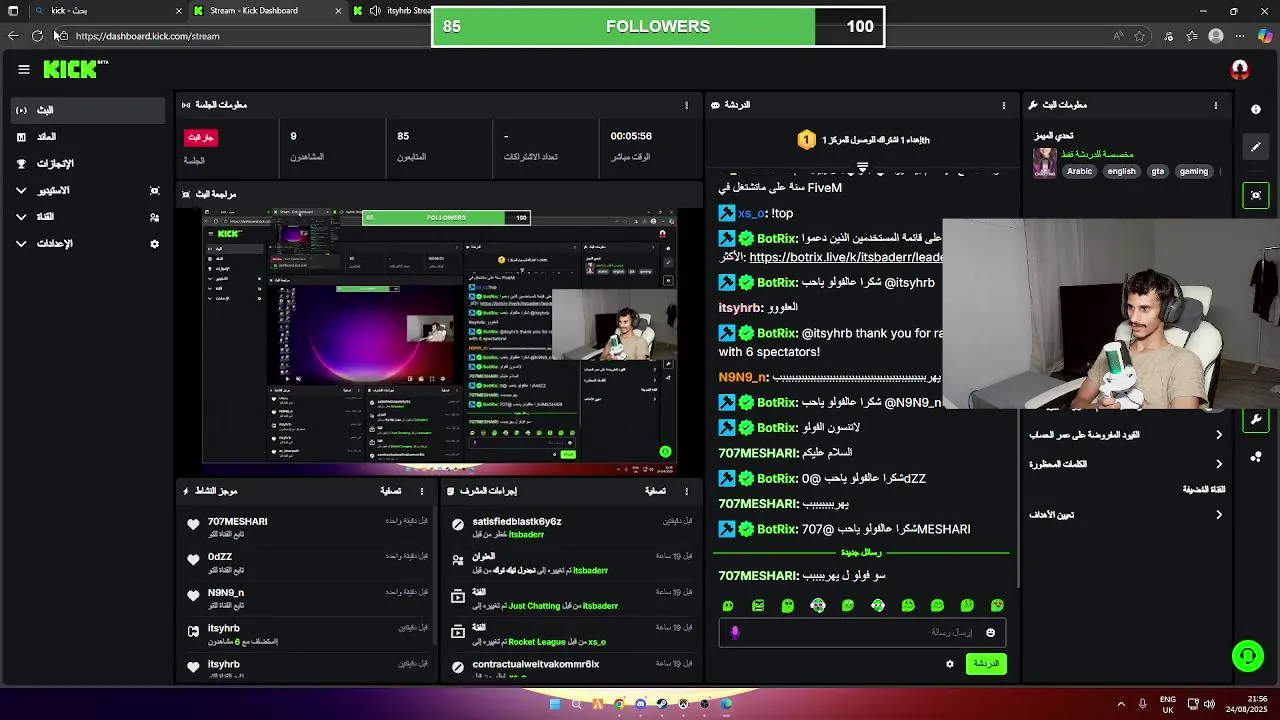Image resolution: width=1280 pixels, height=720 pixels.
Task: Open the activity feed three-dot menu
Action: (x=422, y=491)
